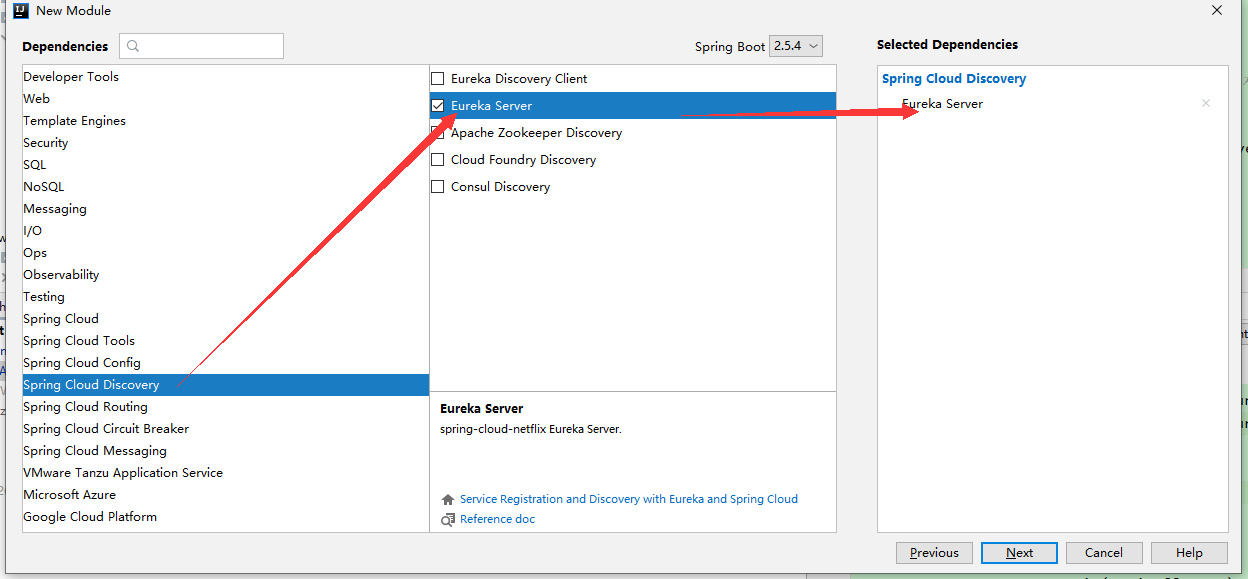Click the Cloud Foundry Discovery label
The width and height of the screenshot is (1248, 579).
pyautogui.click(x=523, y=159)
